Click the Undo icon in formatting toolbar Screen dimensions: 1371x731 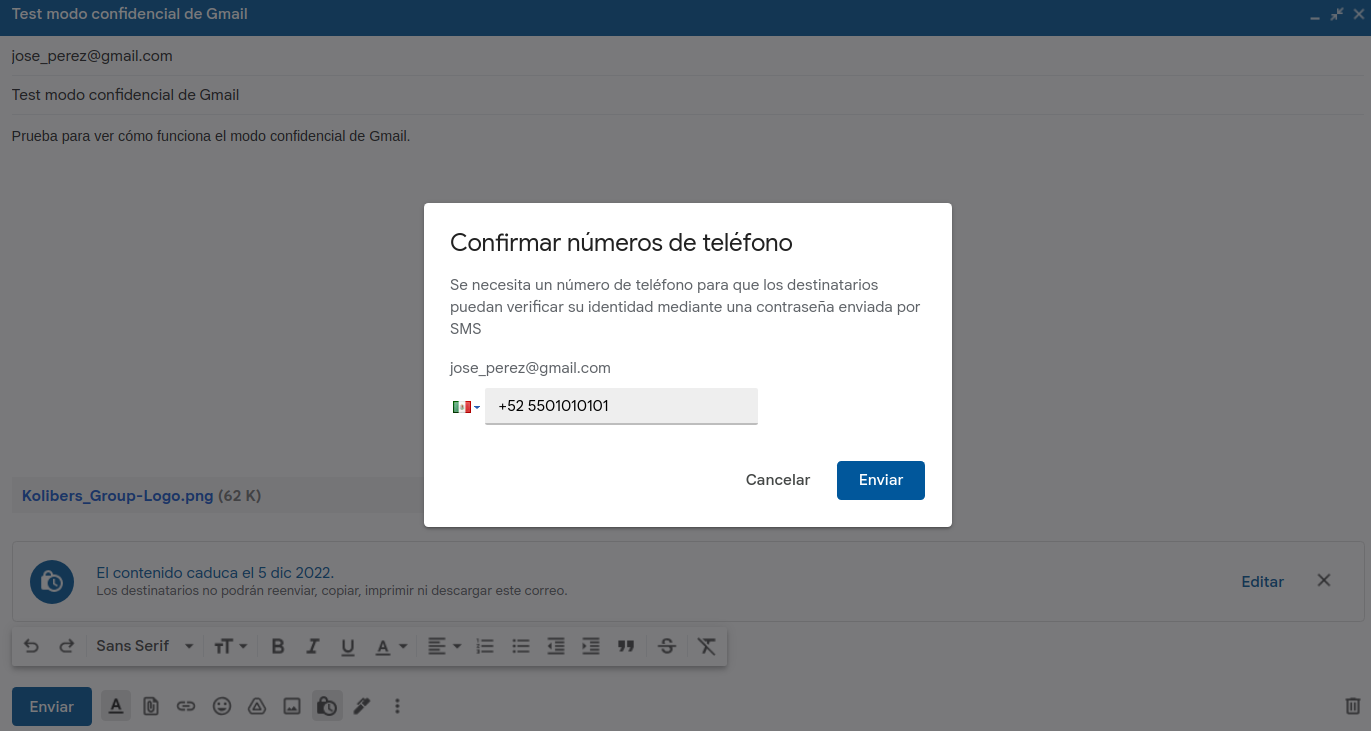click(x=31, y=646)
